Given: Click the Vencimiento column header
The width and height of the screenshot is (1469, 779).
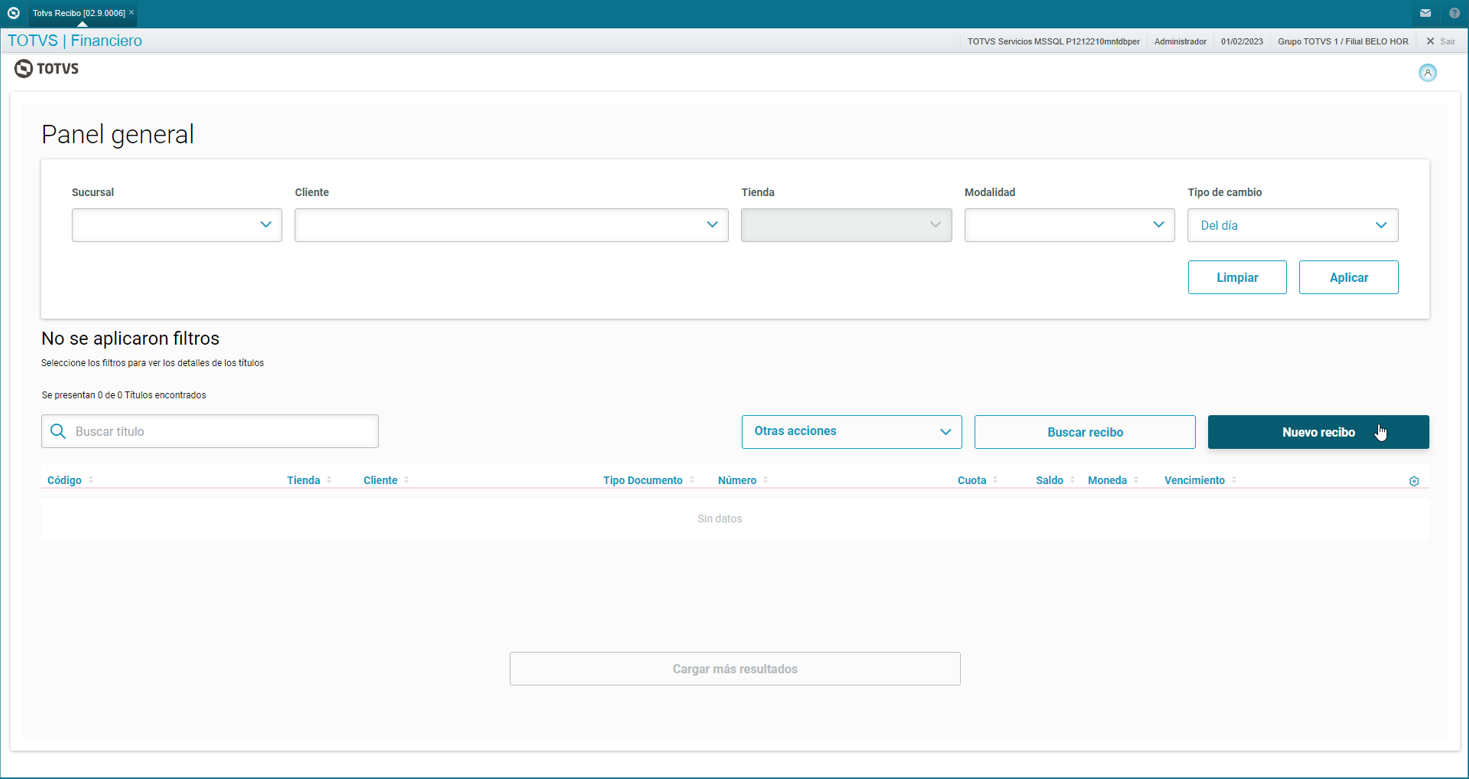Looking at the screenshot, I should (1194, 480).
